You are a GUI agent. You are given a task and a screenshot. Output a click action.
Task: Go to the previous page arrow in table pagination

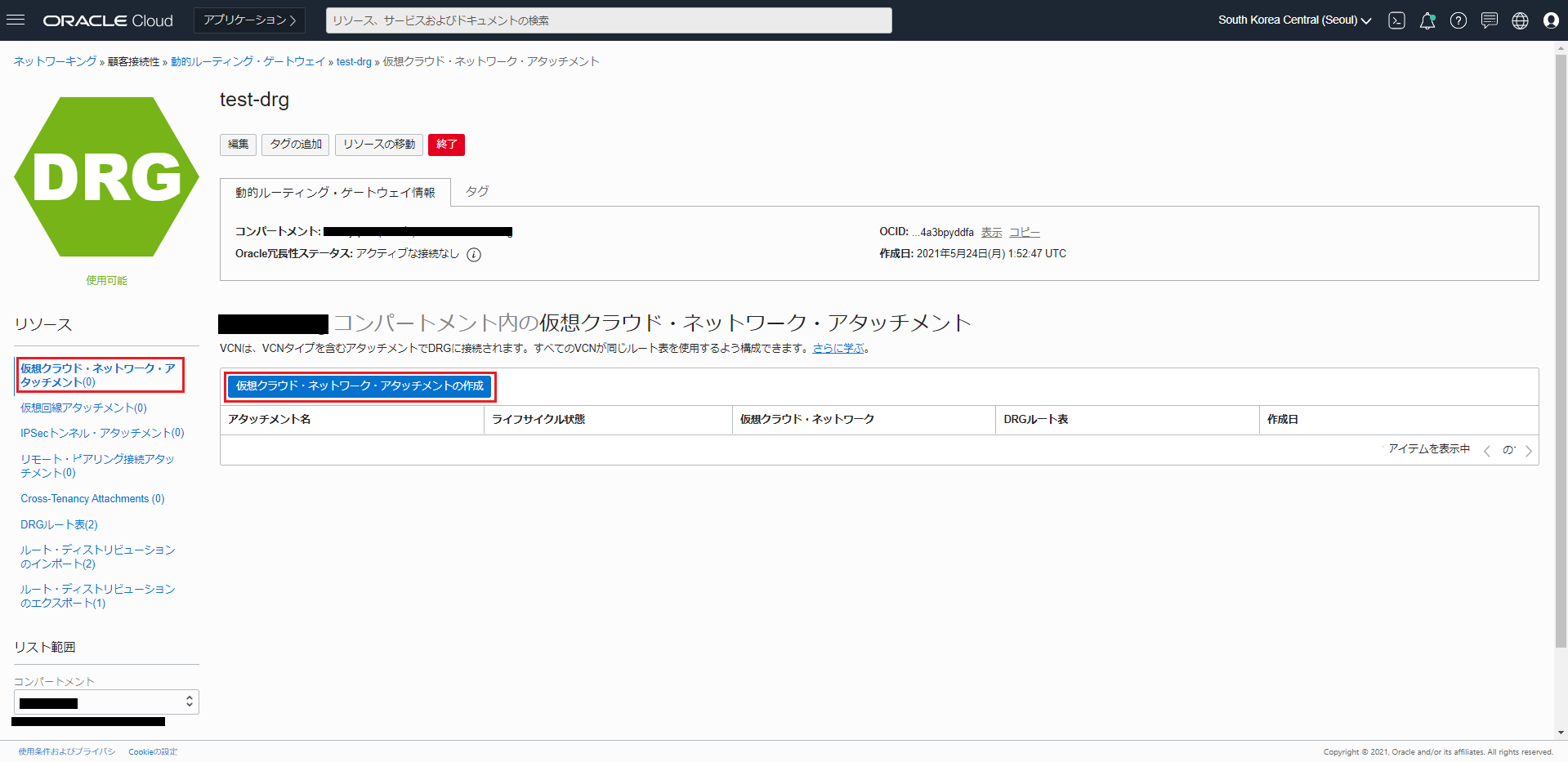[x=1487, y=450]
